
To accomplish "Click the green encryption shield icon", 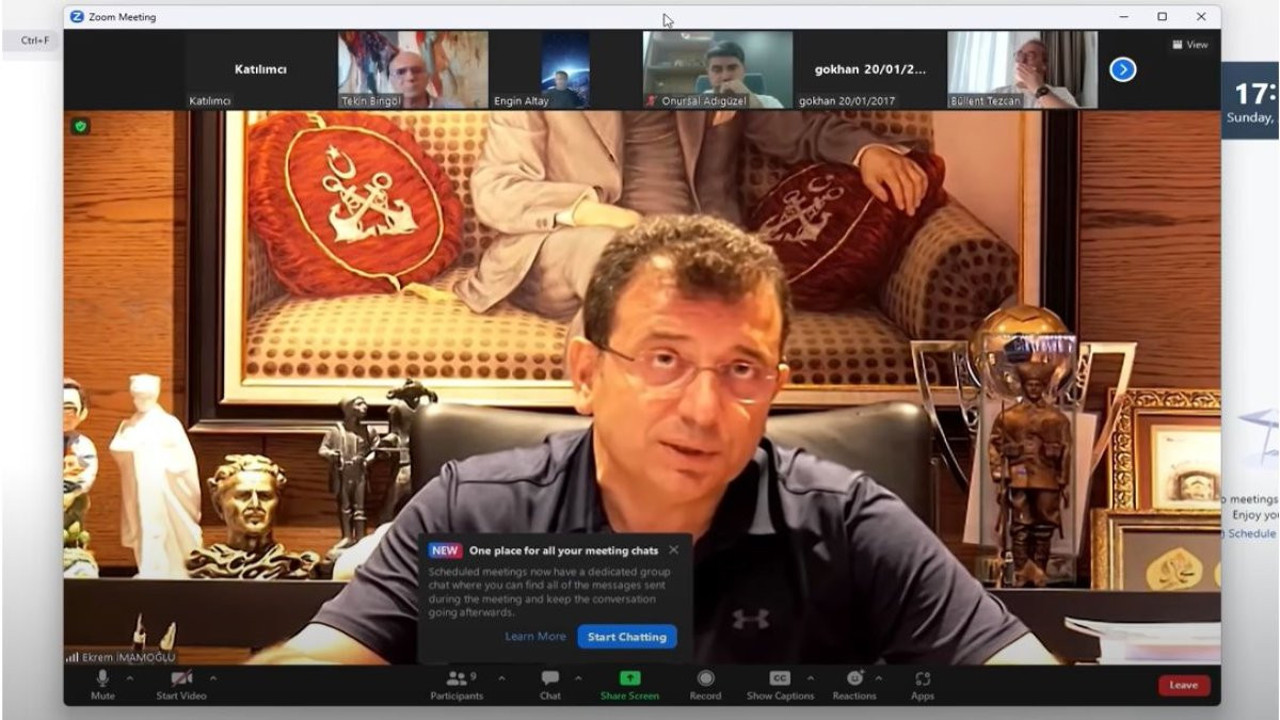I will click(x=81, y=126).
